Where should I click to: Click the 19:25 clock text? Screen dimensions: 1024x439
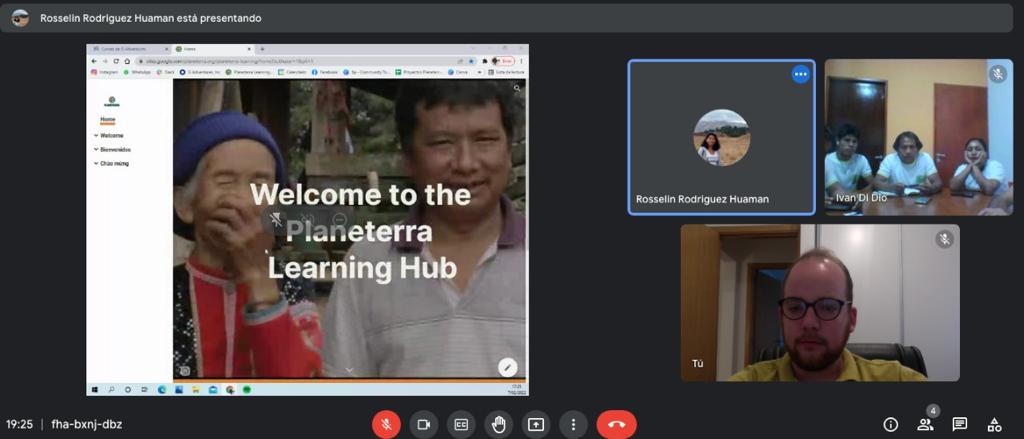point(20,425)
